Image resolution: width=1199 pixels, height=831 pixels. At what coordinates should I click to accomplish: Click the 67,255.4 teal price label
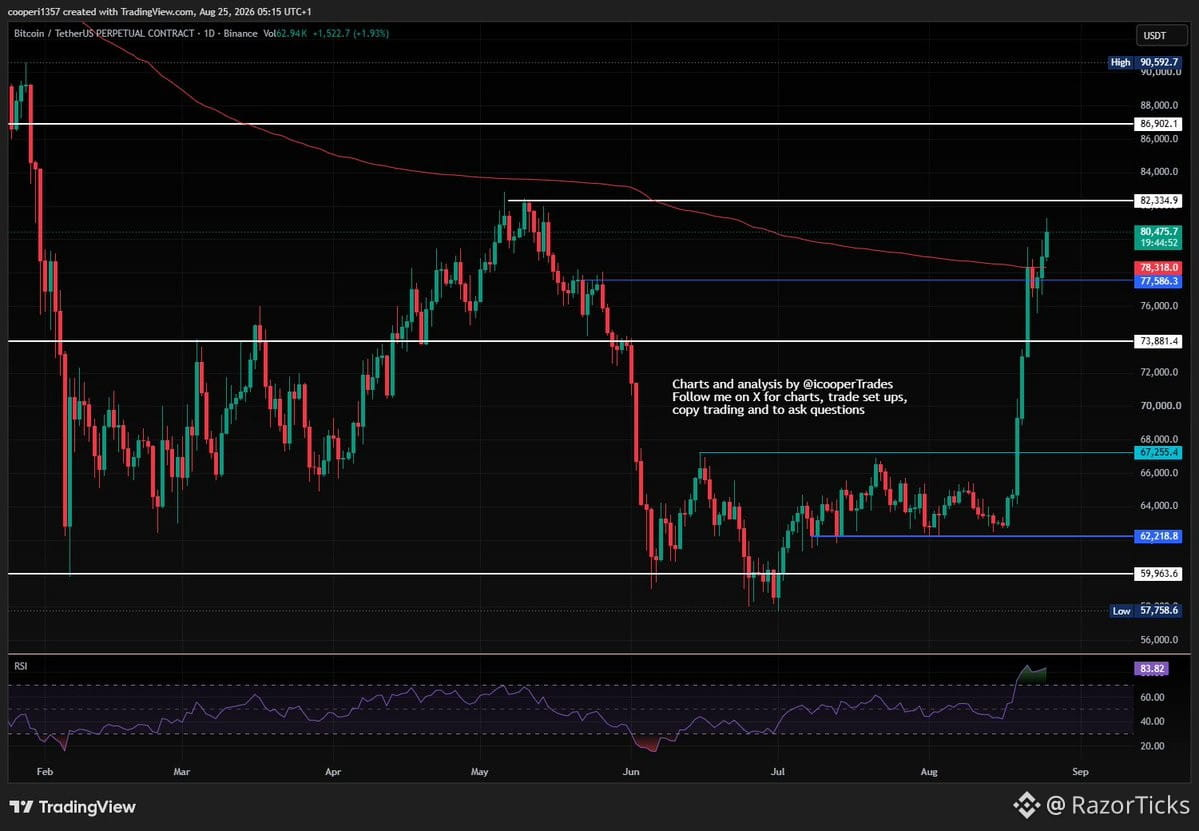point(1158,453)
